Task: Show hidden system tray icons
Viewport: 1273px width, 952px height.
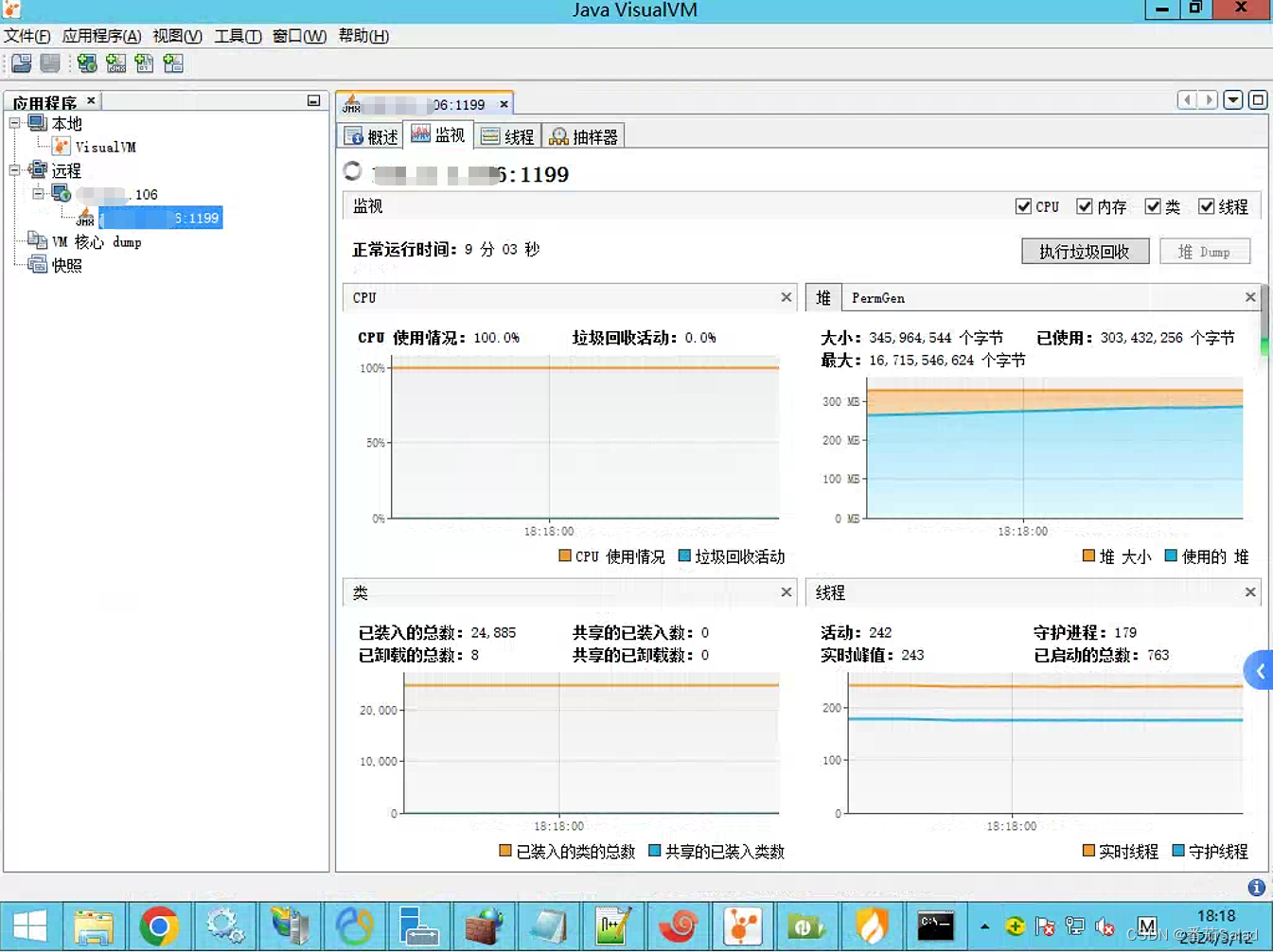Action: click(984, 926)
